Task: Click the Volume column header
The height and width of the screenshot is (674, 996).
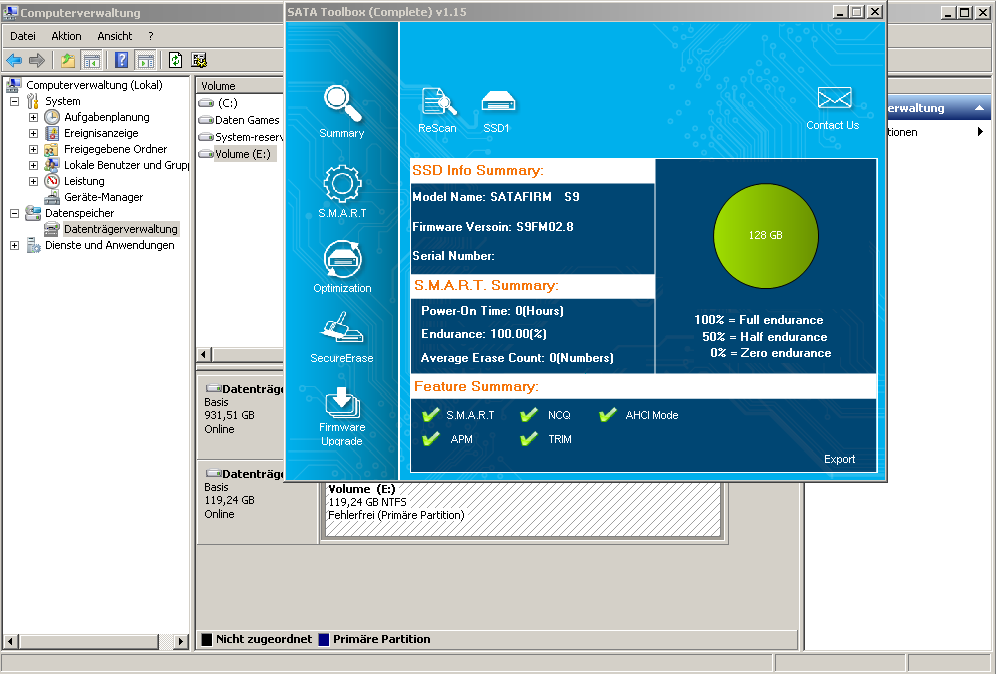Action: tap(240, 86)
